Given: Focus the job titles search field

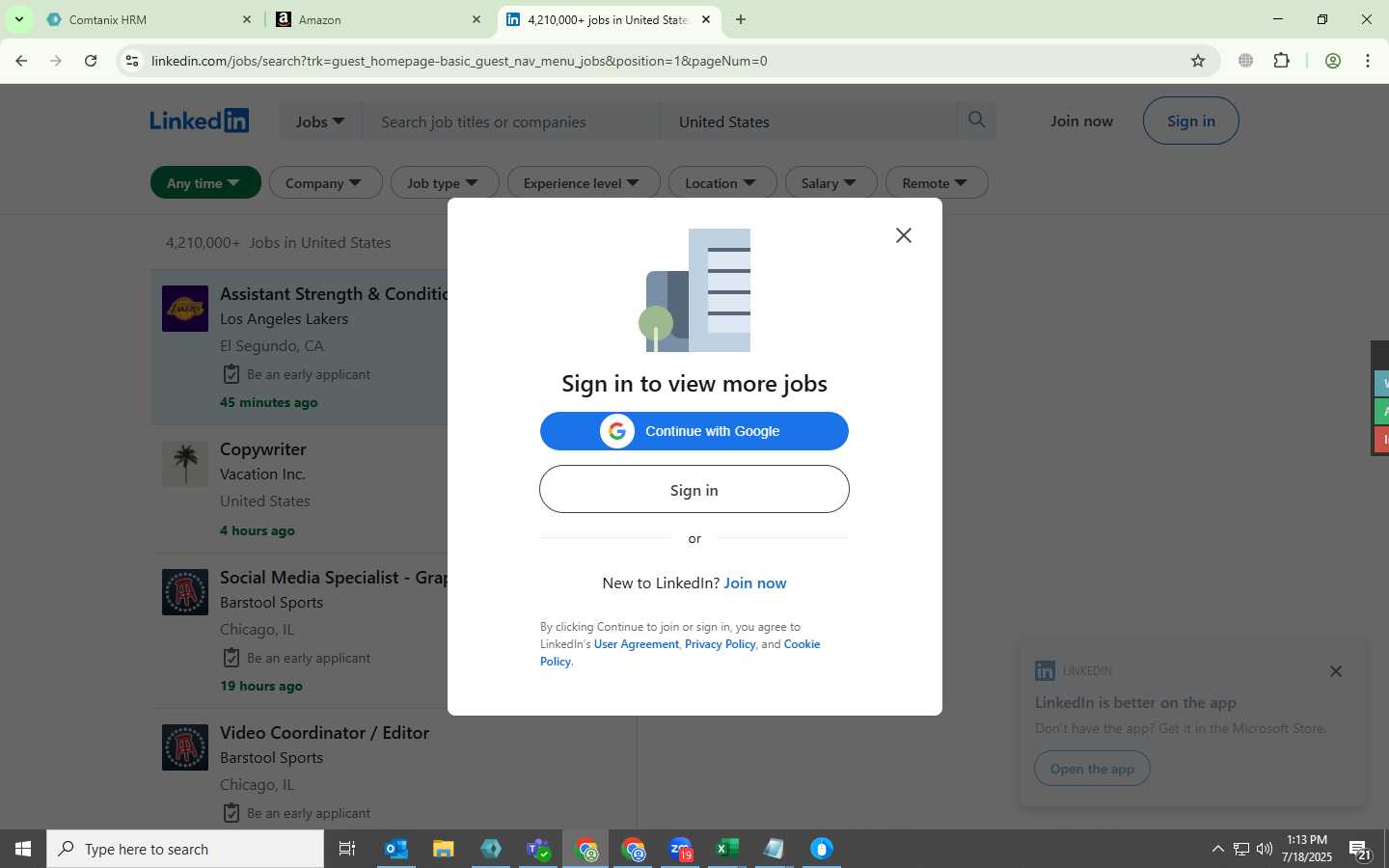Looking at the screenshot, I should coord(511,122).
